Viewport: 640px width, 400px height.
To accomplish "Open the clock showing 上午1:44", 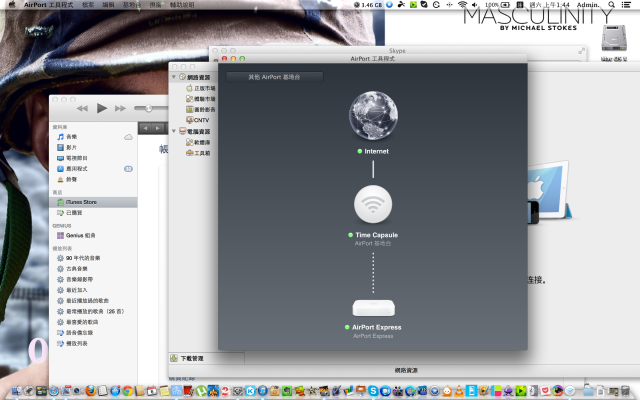I will (x=549, y=5).
